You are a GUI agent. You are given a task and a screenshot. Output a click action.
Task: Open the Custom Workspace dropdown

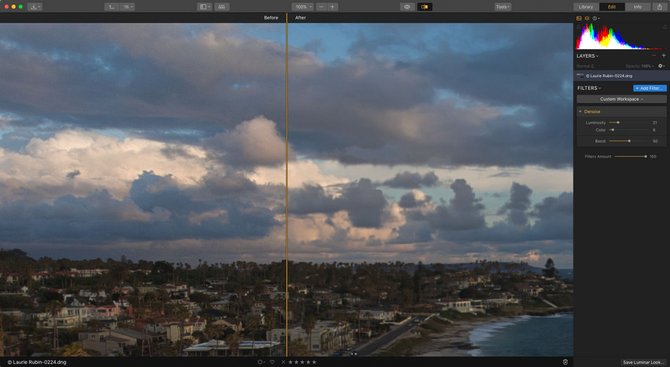coord(621,99)
